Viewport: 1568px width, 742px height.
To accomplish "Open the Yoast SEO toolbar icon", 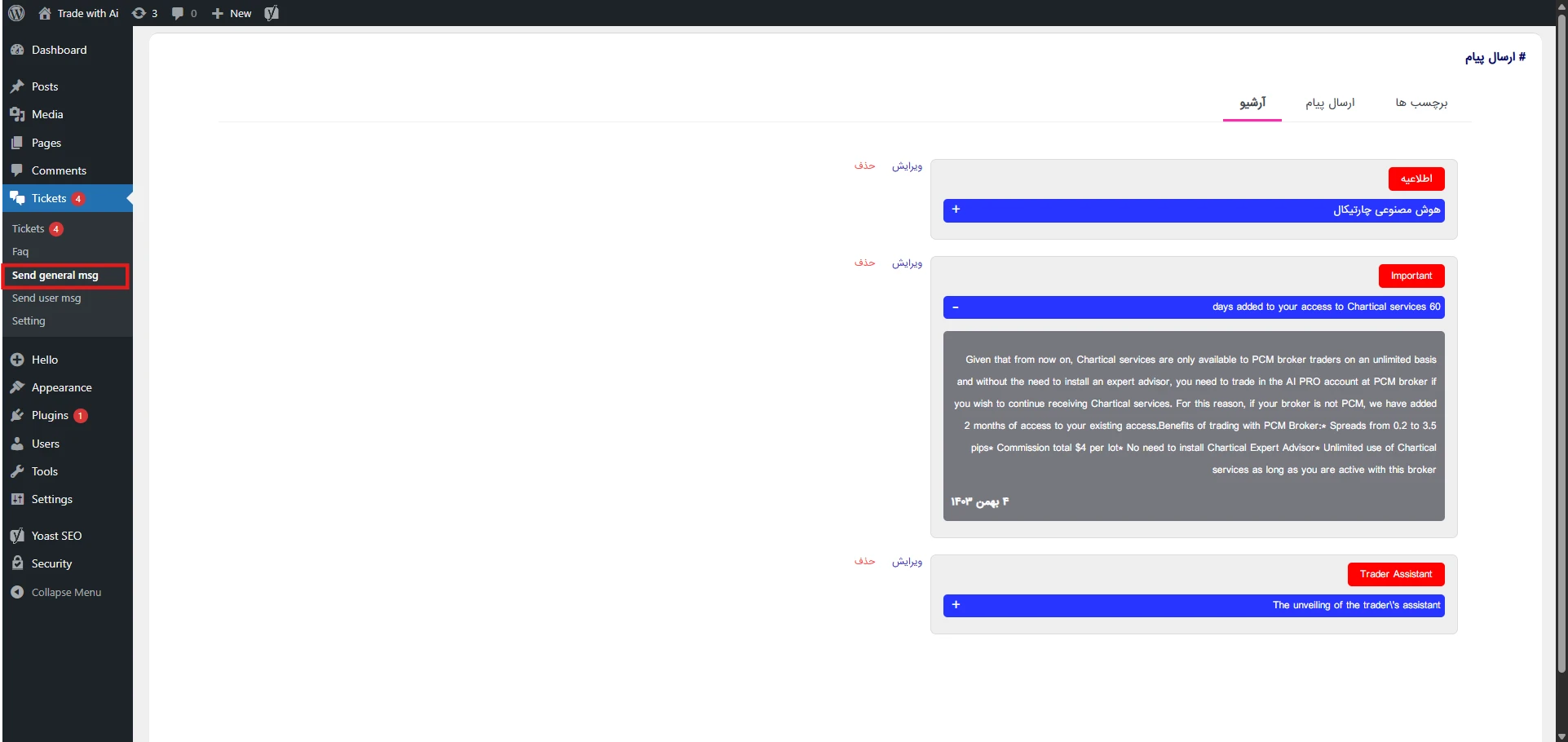I will click(272, 13).
